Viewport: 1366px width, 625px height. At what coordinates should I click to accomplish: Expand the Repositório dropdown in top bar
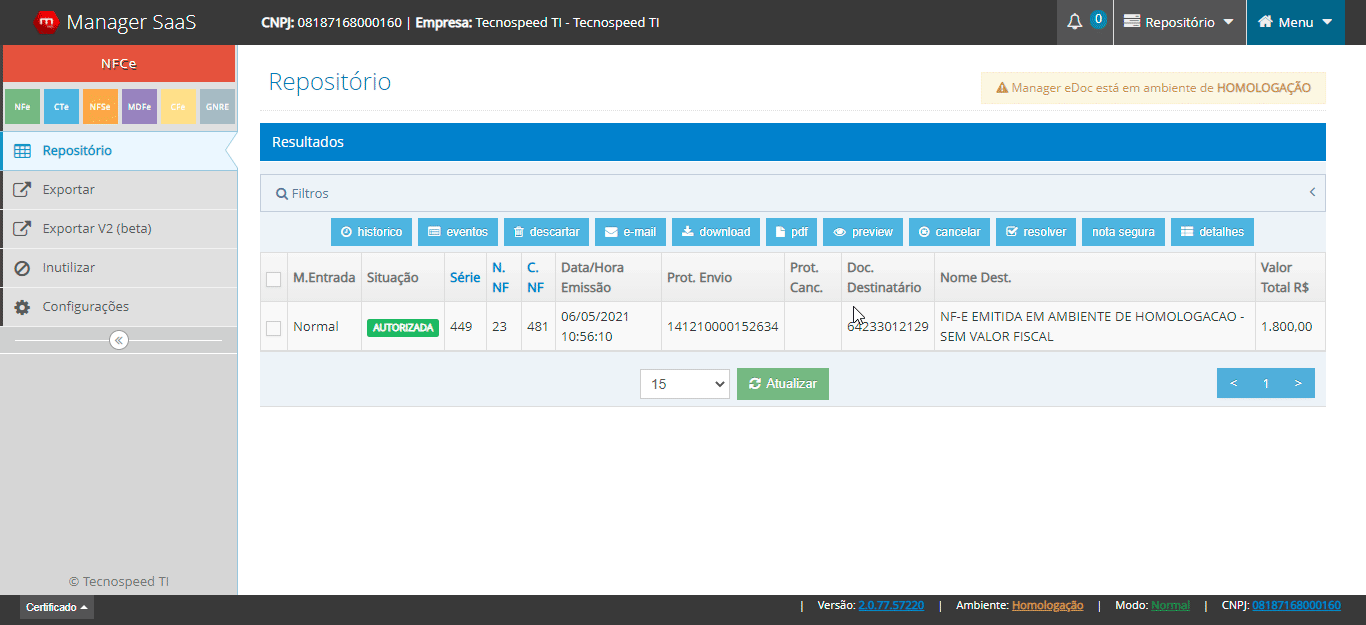pos(1179,22)
